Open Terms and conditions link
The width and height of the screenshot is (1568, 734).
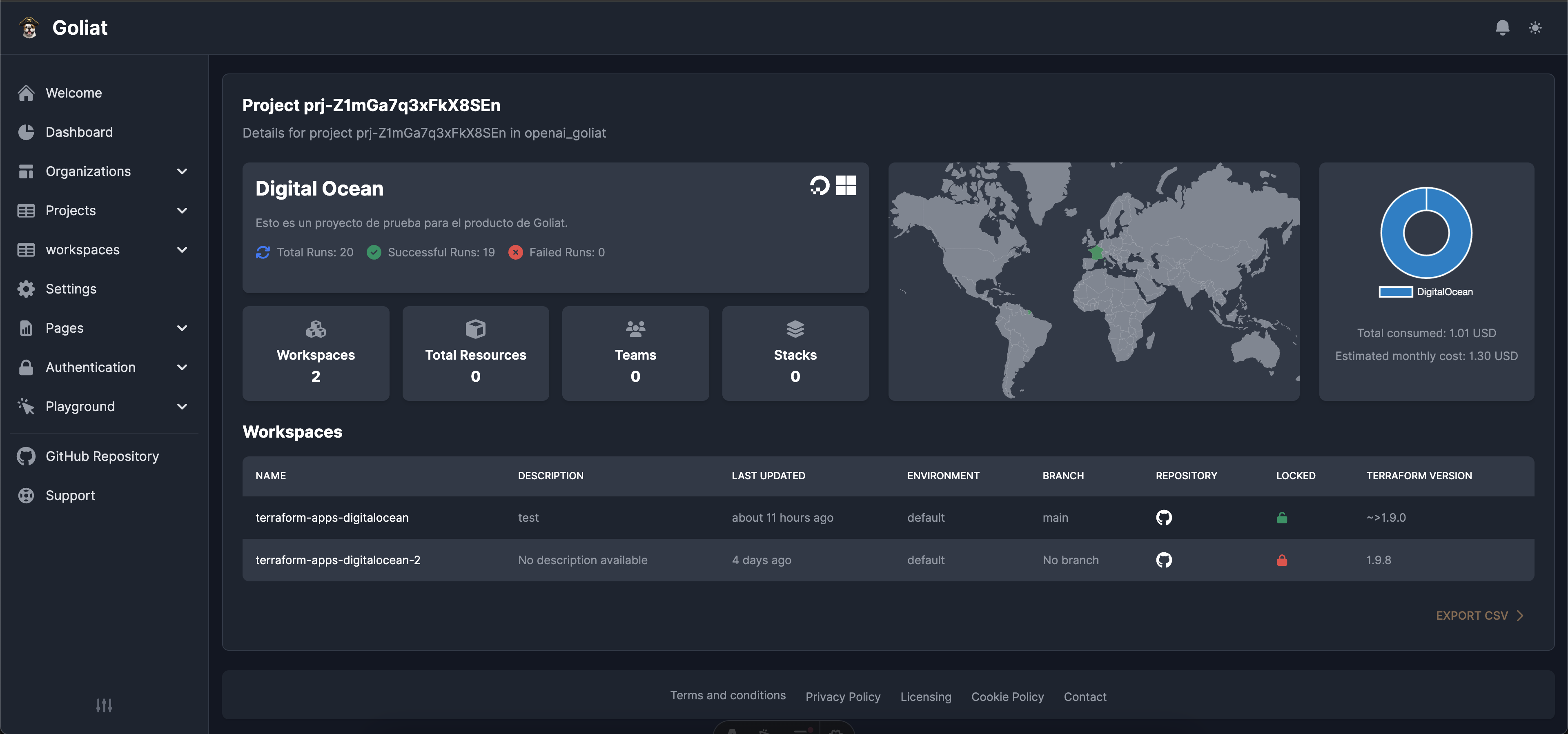pos(727,695)
